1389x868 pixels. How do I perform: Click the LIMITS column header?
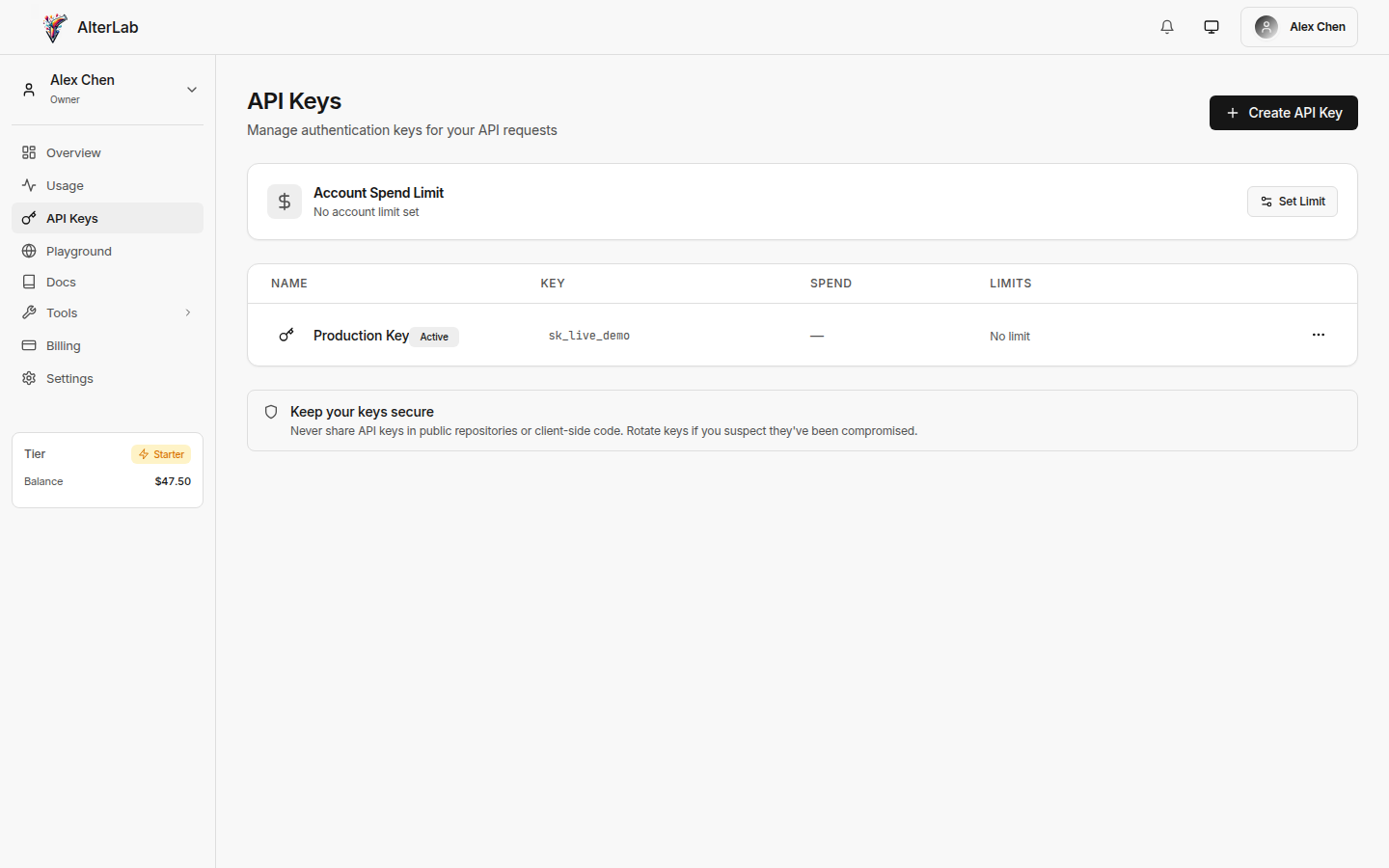pos(1011,284)
